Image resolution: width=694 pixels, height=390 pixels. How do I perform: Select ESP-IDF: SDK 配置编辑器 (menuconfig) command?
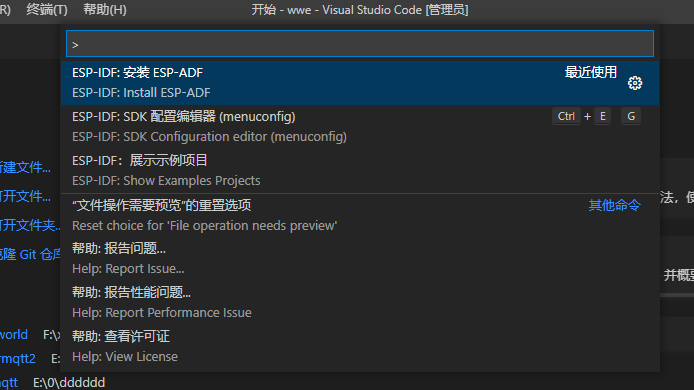pos(360,127)
